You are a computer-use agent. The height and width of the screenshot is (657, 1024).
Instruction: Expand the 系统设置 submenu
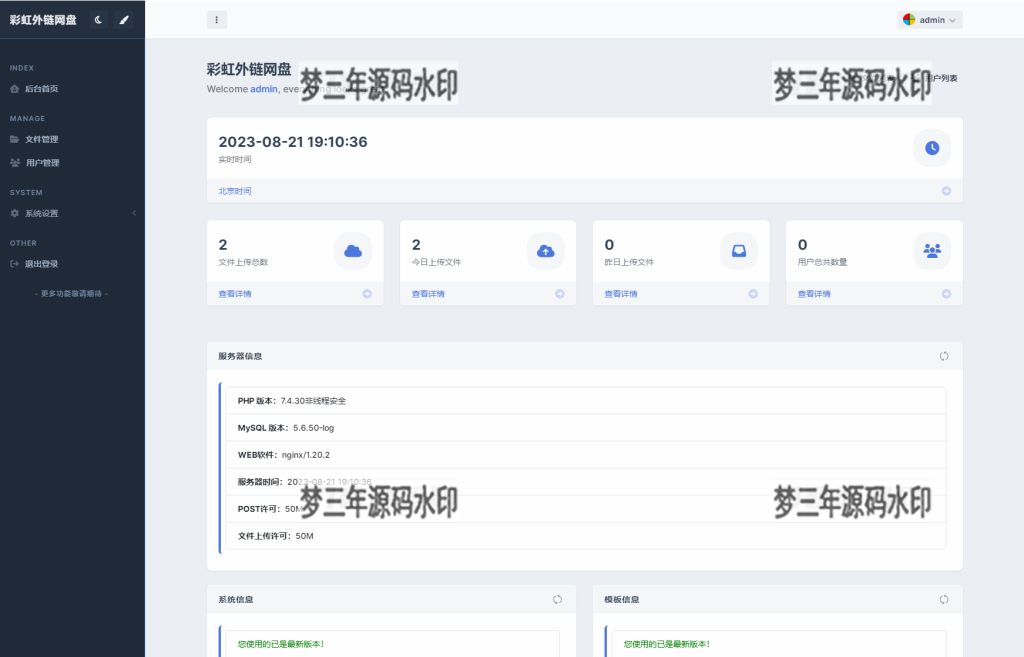[x=41, y=213]
